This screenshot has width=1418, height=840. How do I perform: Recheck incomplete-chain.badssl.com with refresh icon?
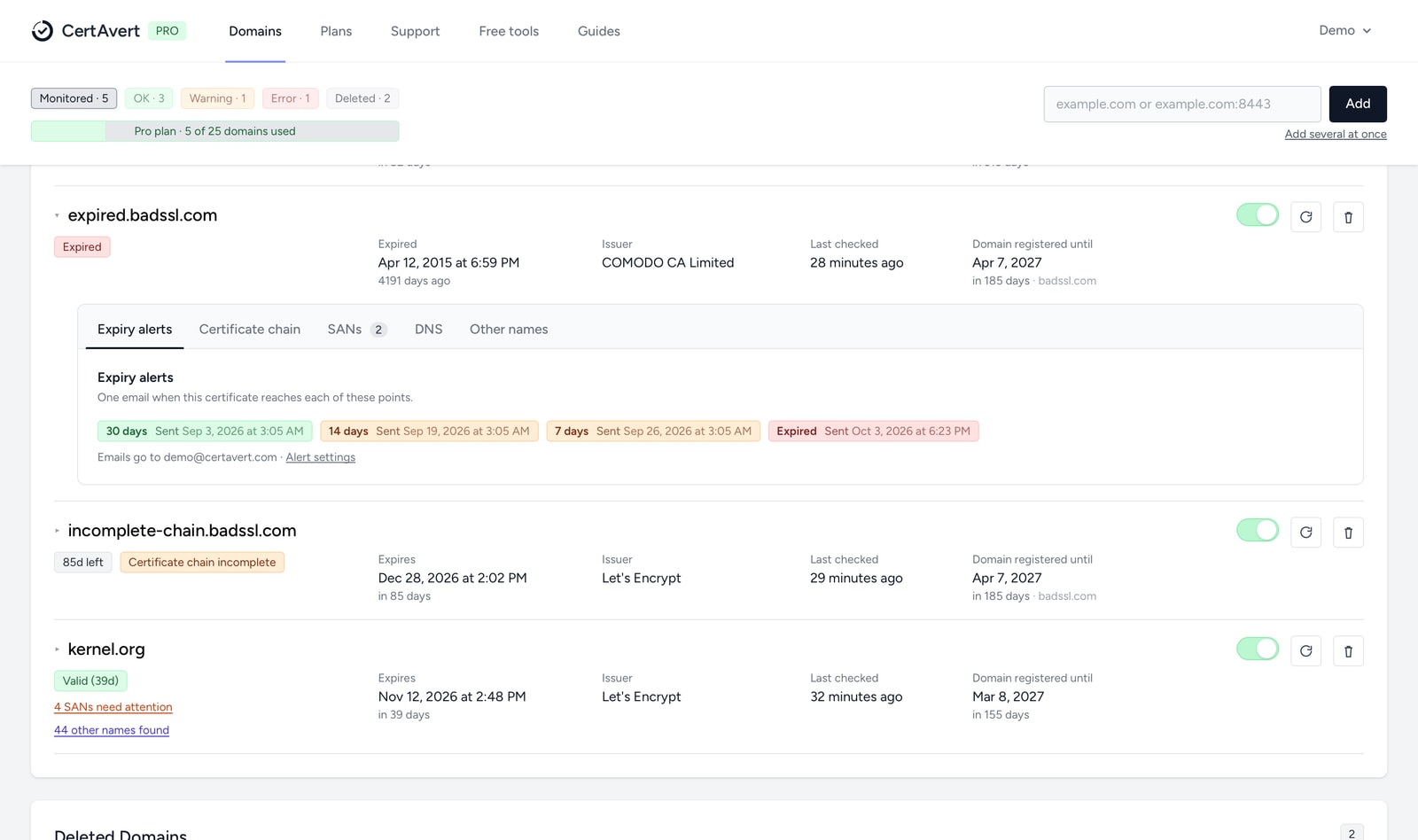[x=1305, y=533]
